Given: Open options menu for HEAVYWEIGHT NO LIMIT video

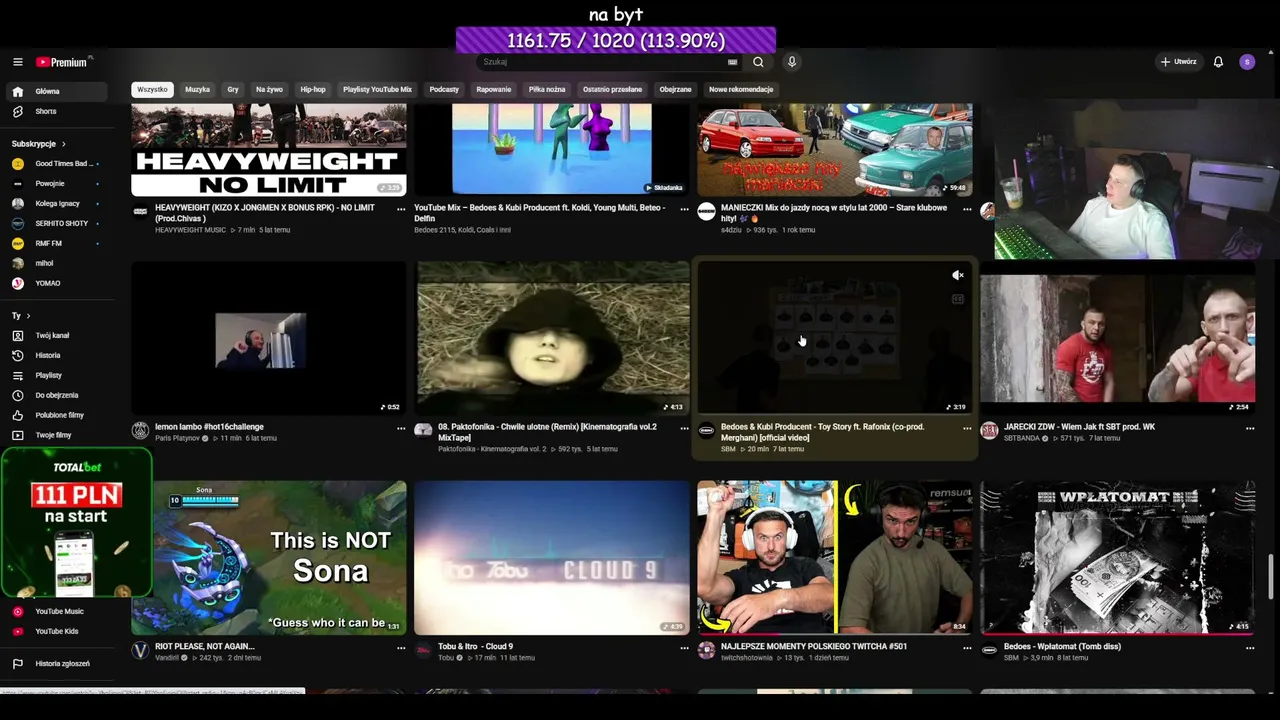Looking at the screenshot, I should coord(401,209).
